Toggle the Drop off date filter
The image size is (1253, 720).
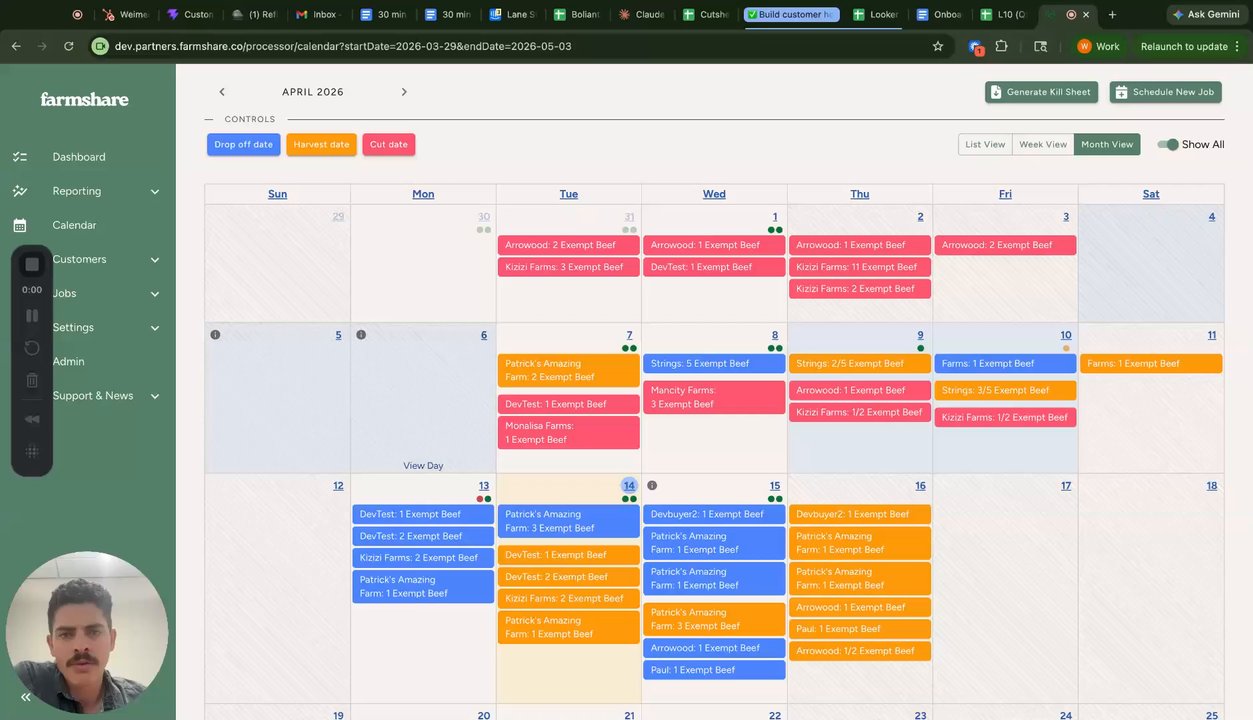click(x=243, y=145)
